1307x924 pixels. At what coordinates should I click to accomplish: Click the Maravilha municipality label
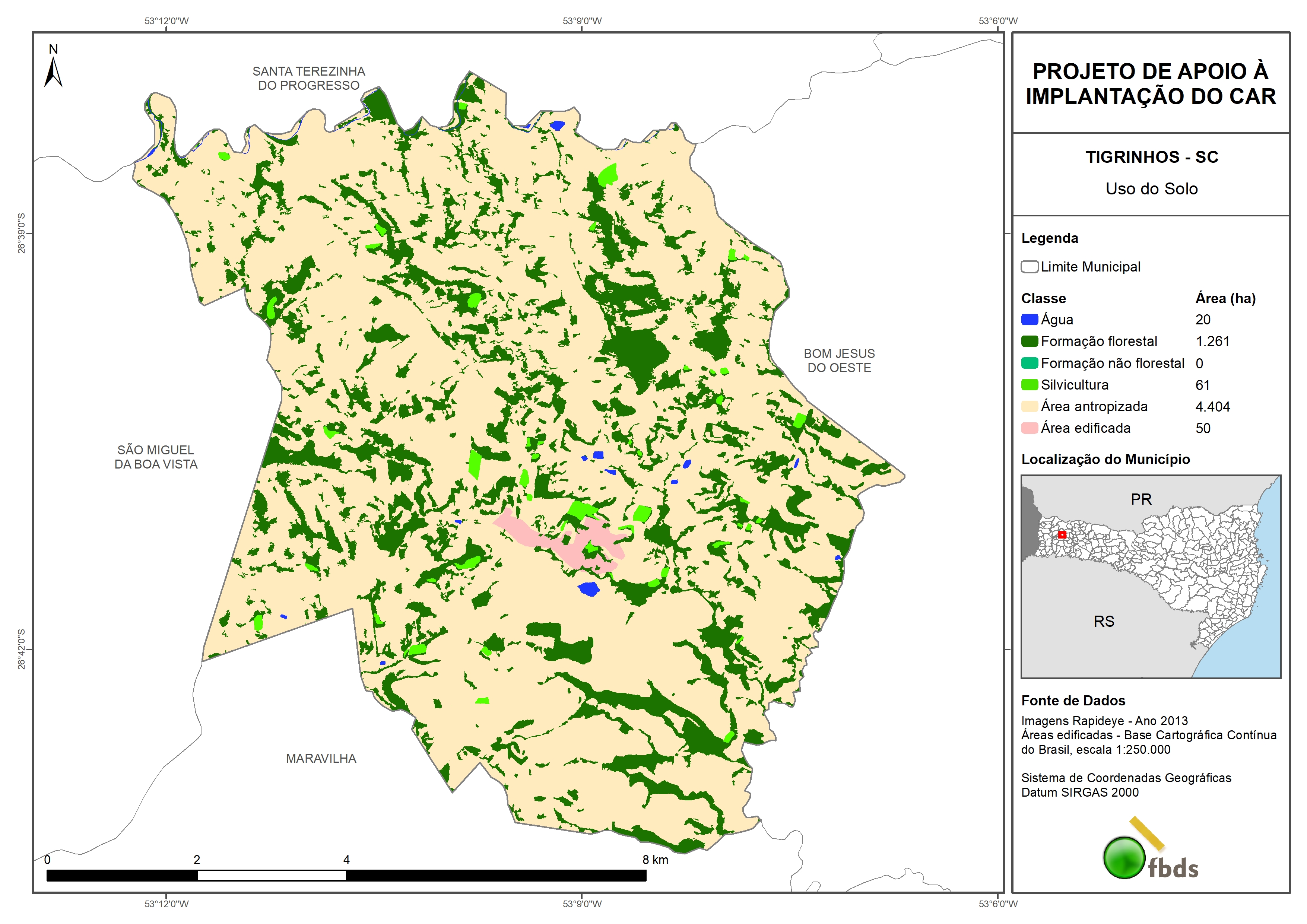point(321,758)
